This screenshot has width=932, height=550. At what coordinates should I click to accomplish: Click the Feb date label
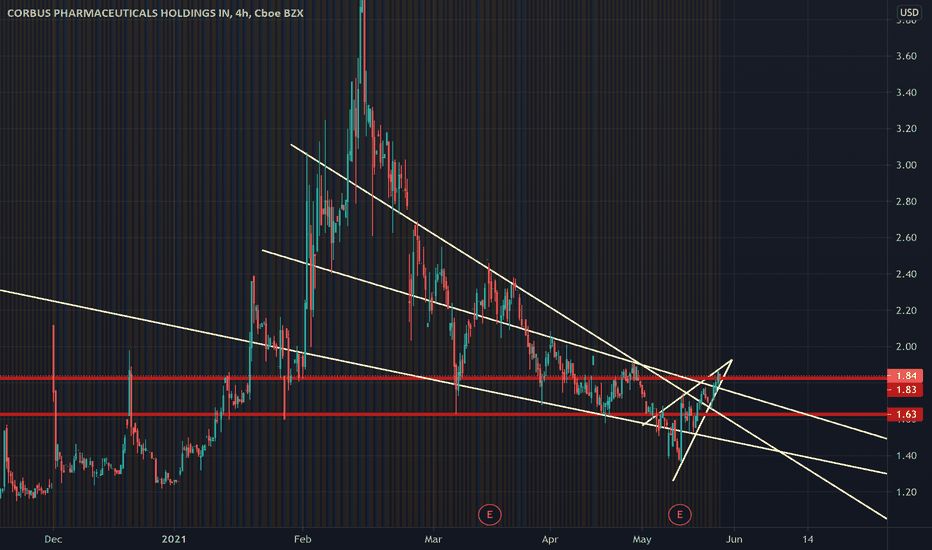303,539
